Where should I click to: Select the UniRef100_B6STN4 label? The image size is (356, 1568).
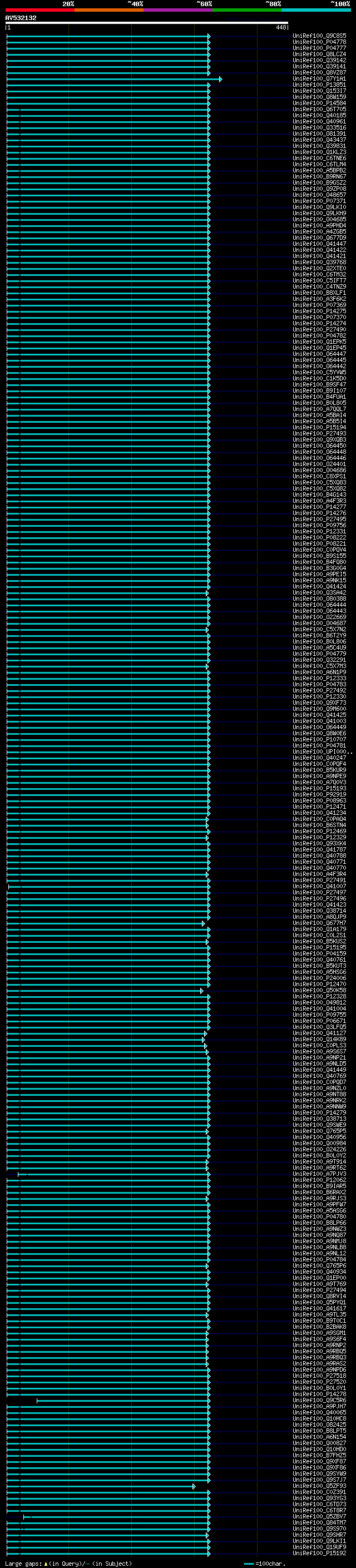(x=319, y=825)
